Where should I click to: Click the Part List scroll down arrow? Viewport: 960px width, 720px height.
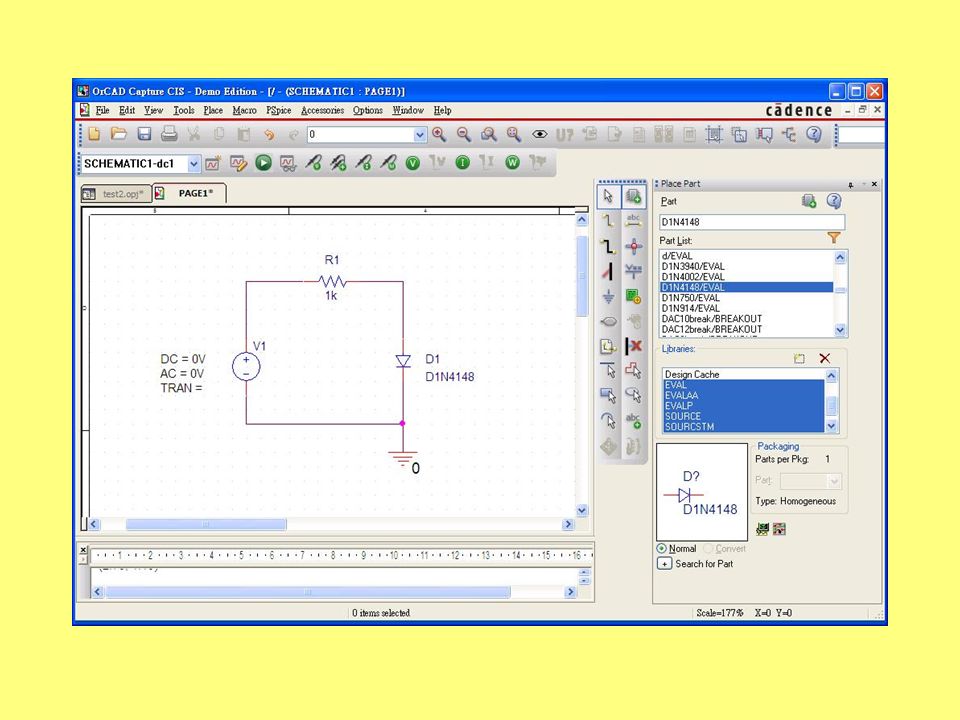point(840,330)
